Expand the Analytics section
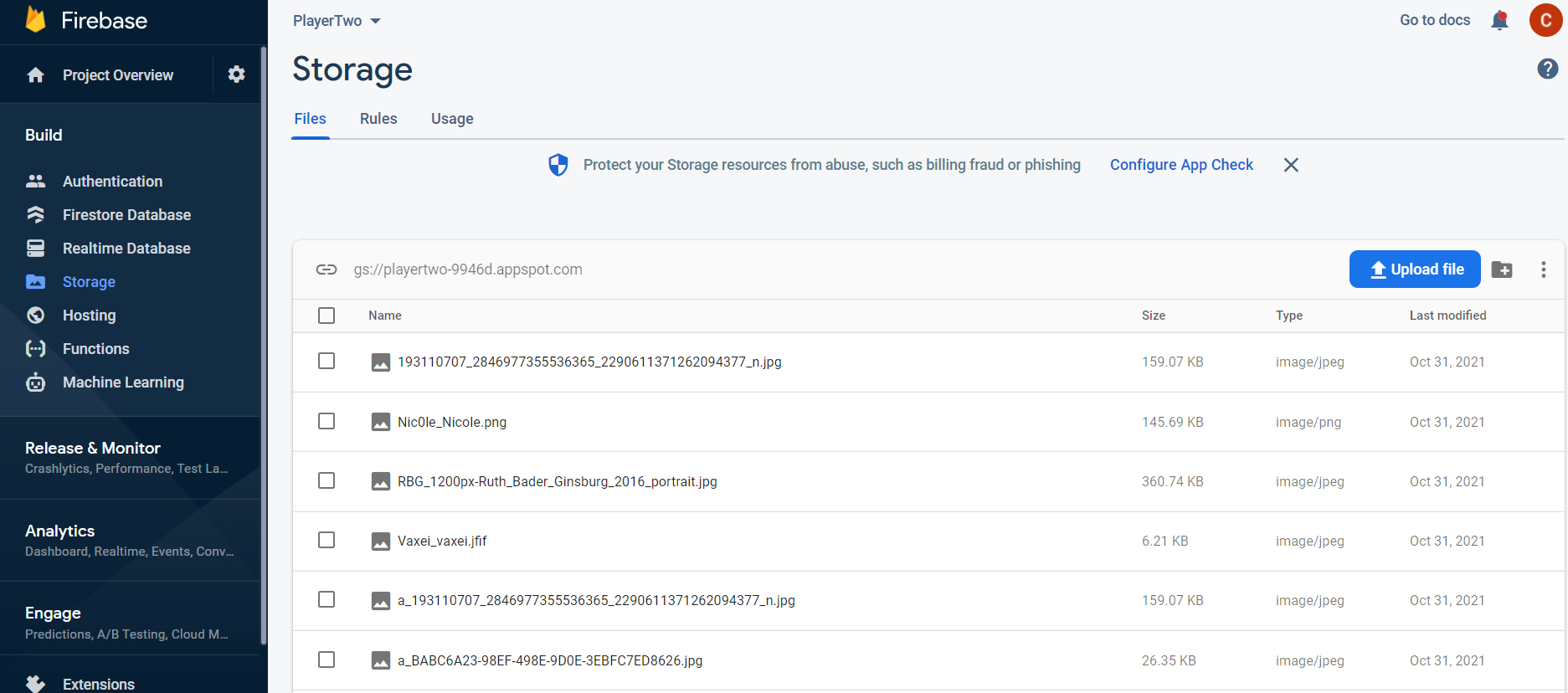 130,540
